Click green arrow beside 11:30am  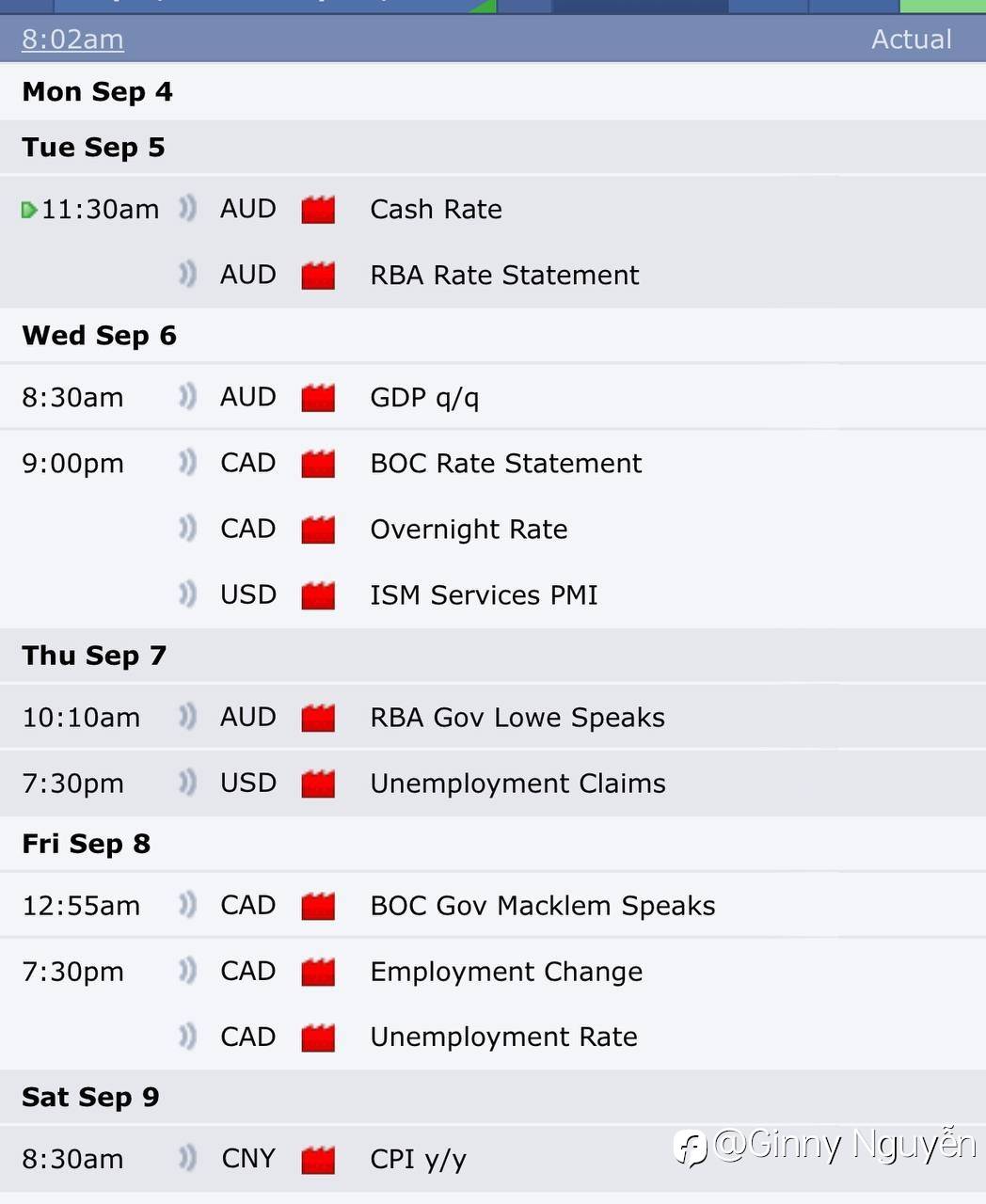[29, 210]
